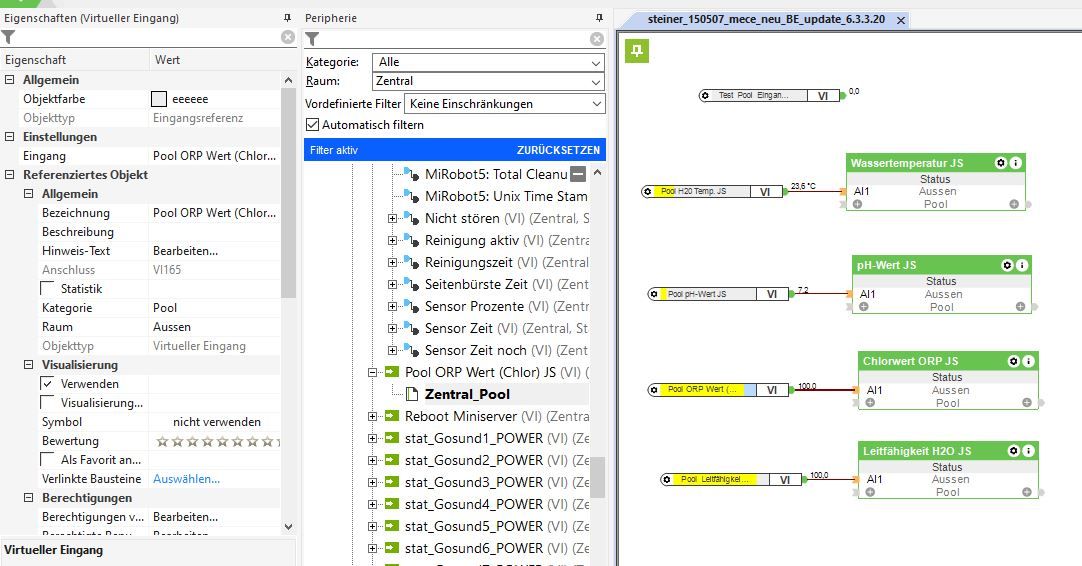This screenshot has height=566, width=1082.
Task: Click the eeeeee Objektfarbe color swatch
Action: [x=159, y=99]
